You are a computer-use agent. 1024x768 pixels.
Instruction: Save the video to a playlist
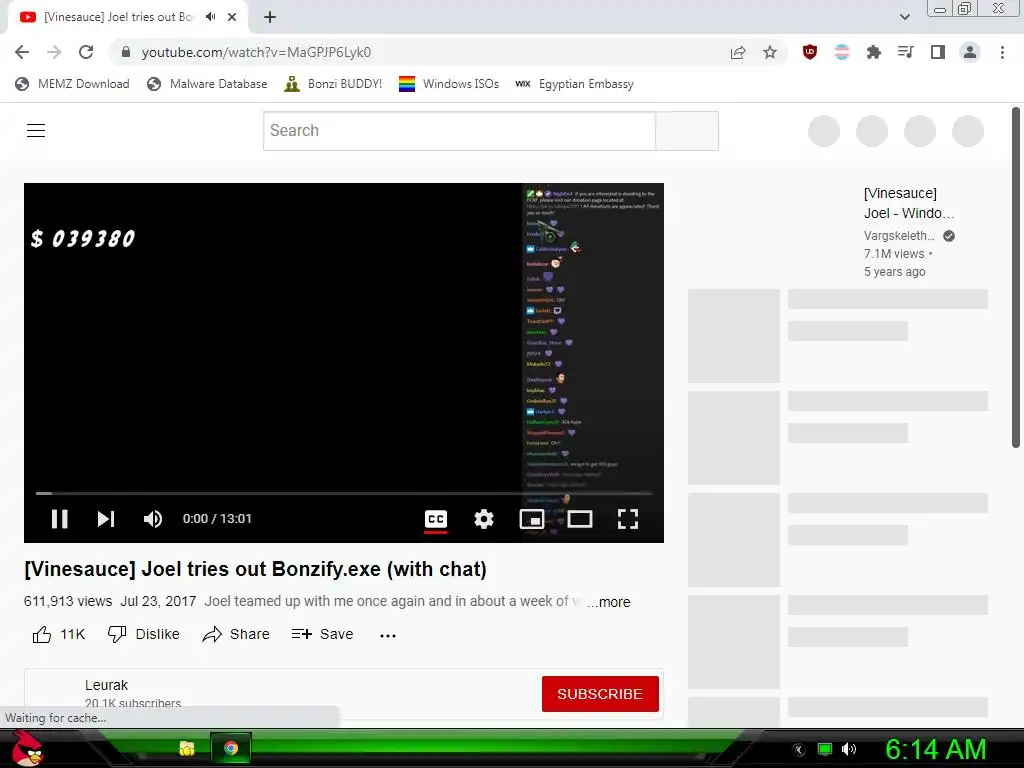coord(323,634)
